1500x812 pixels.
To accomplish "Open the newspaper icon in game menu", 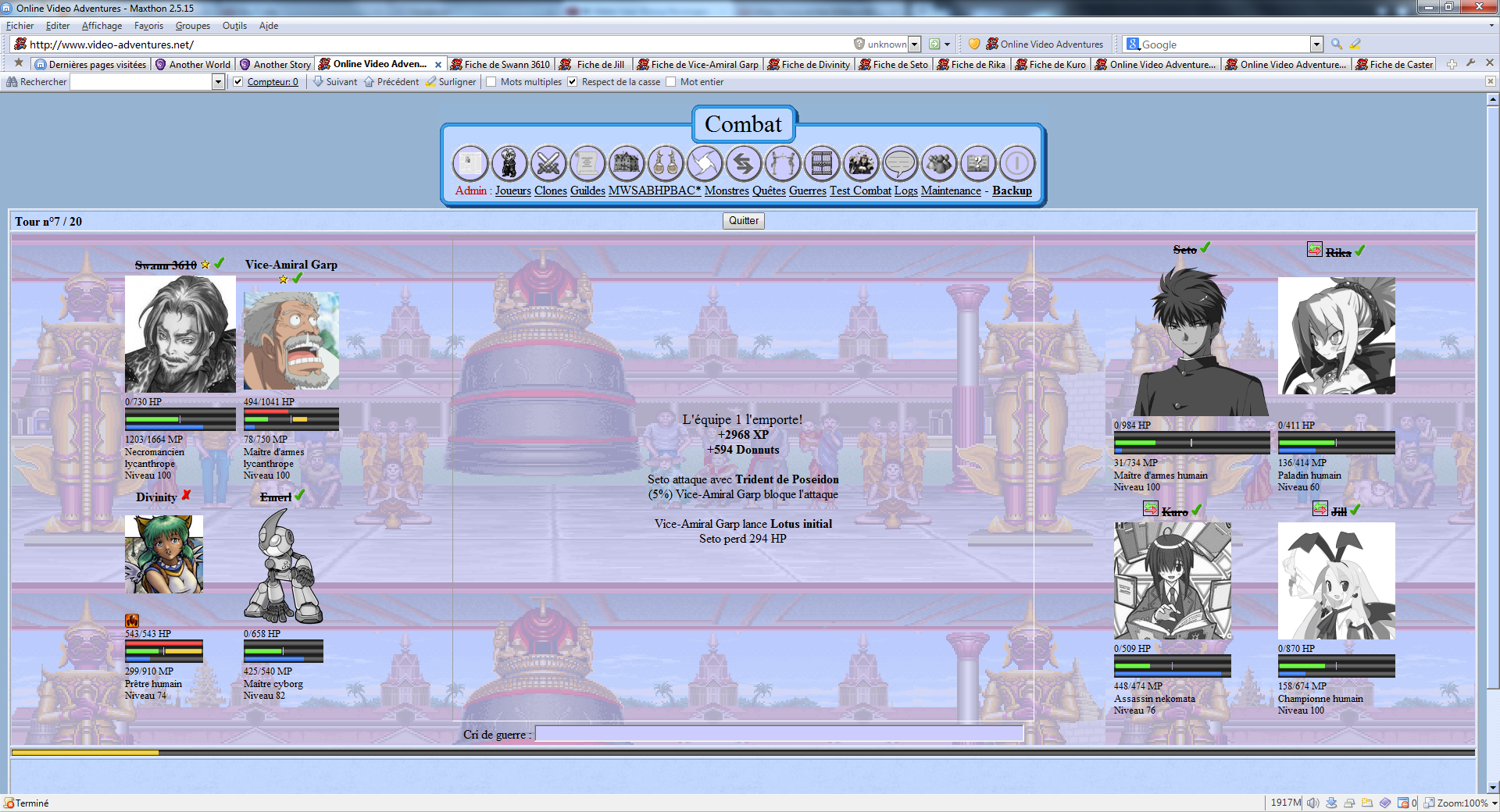I will click(470, 164).
